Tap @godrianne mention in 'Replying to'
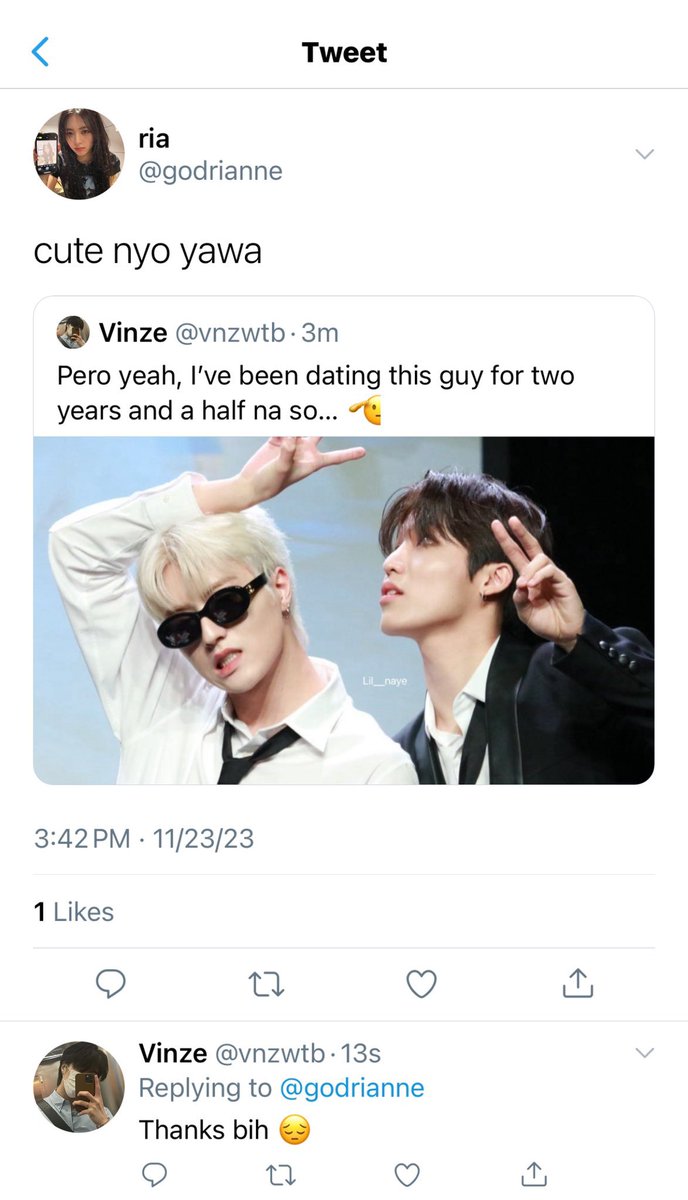This screenshot has width=688, height=1200. [x=351, y=1088]
